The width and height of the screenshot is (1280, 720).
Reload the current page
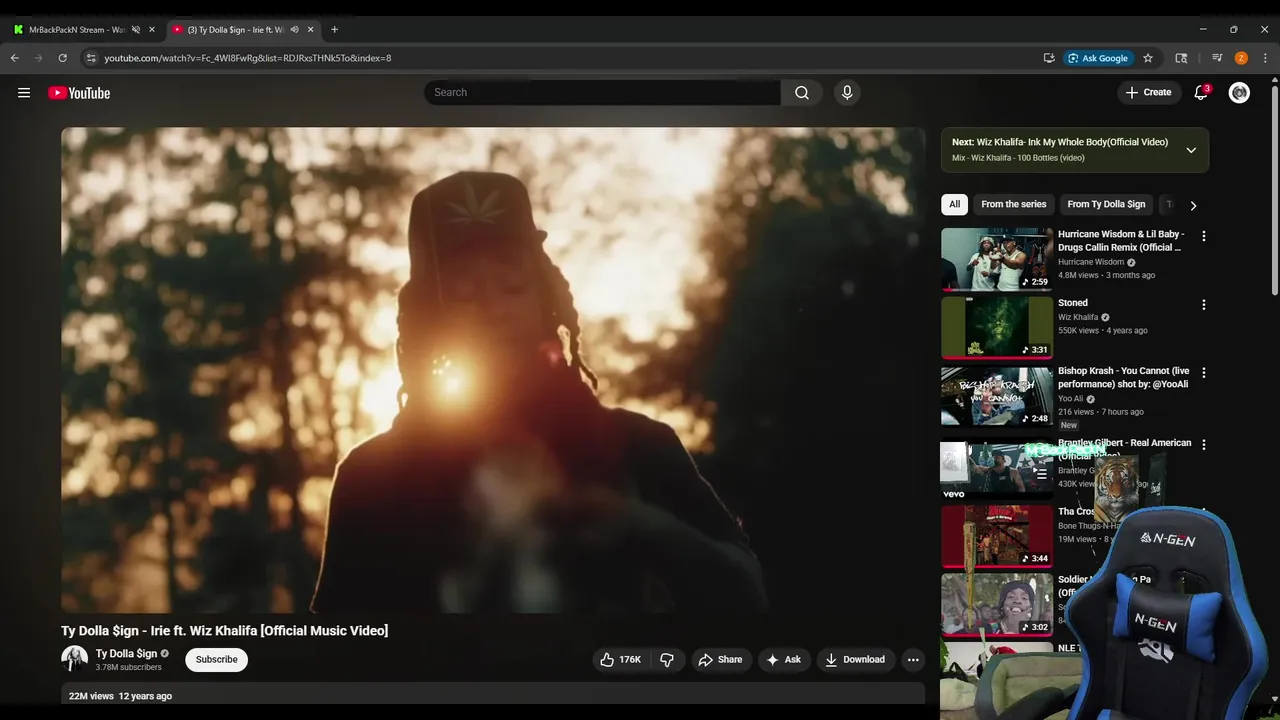click(x=62, y=58)
